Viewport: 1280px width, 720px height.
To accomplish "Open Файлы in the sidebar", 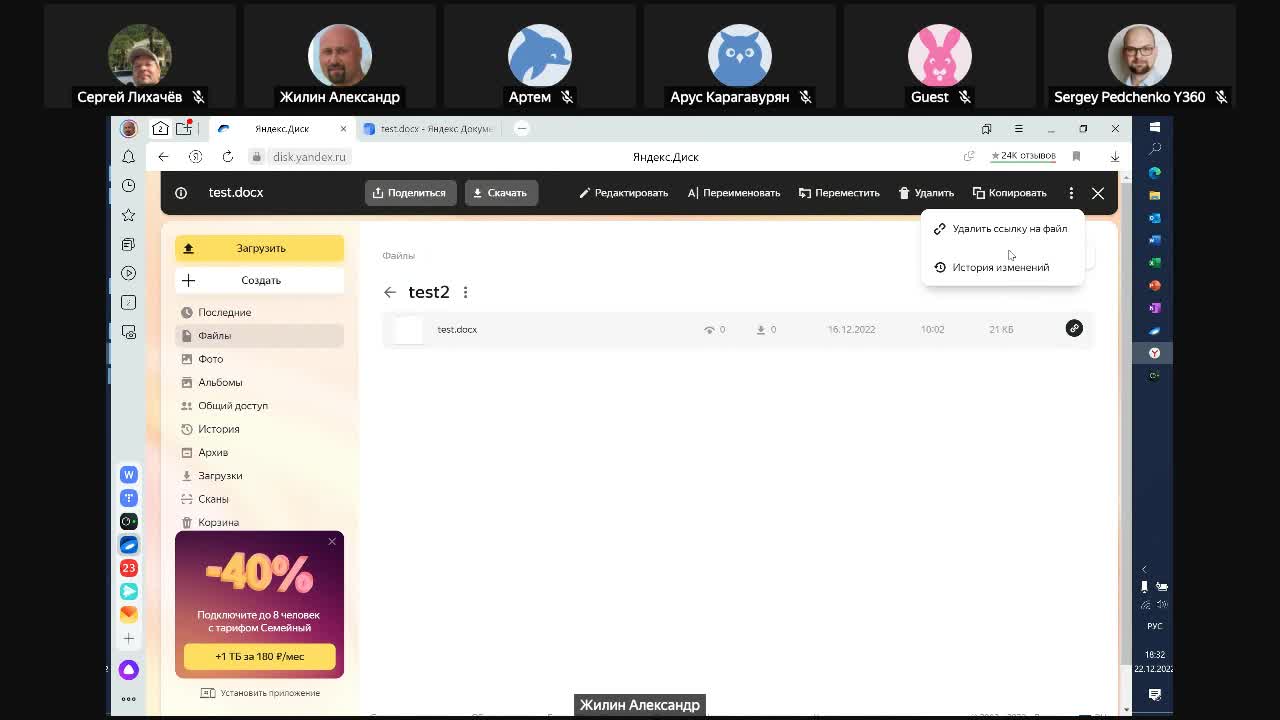I will 259,336.
